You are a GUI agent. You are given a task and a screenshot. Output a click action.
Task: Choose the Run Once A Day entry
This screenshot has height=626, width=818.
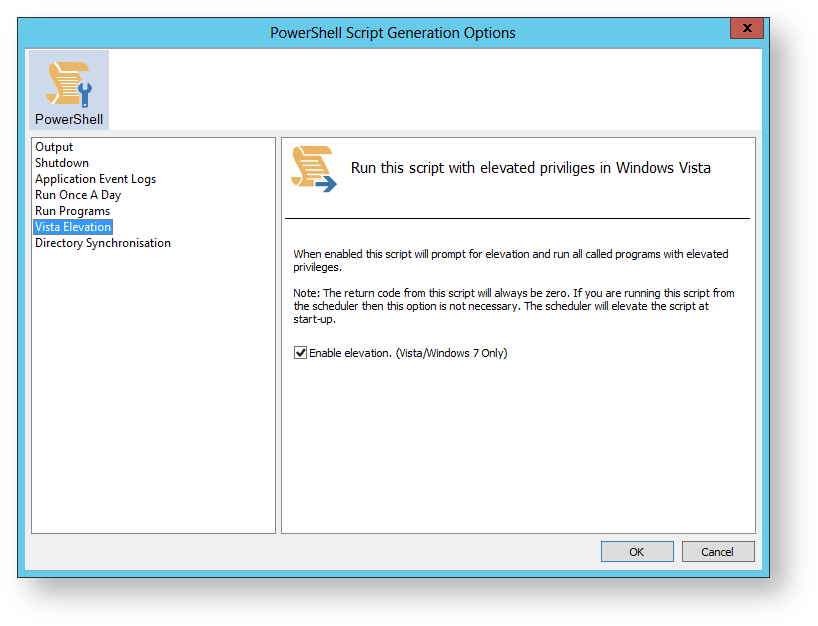[78, 195]
